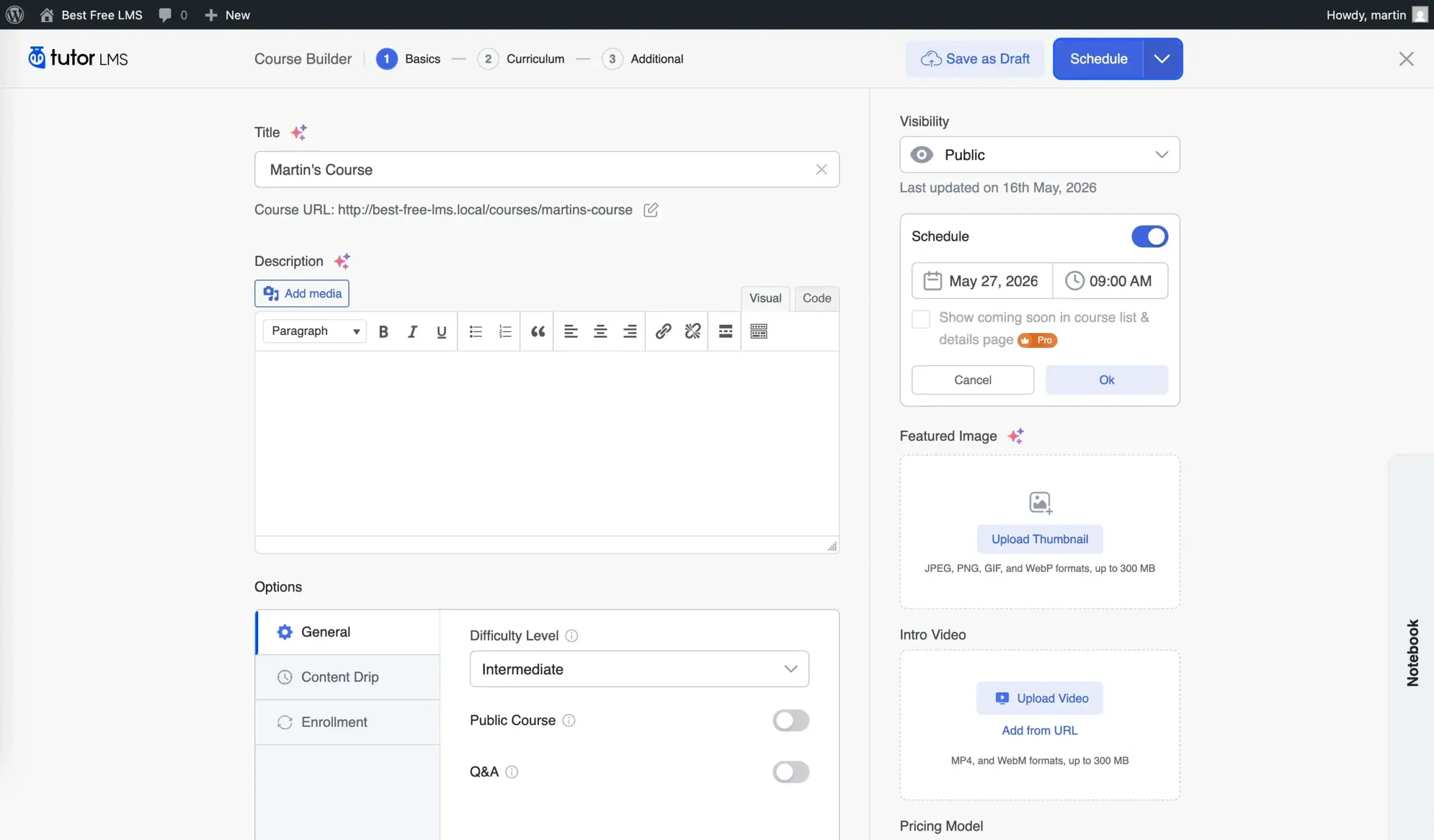The image size is (1434, 840).
Task: Click Difficulty Level info icon
Action: click(x=572, y=636)
